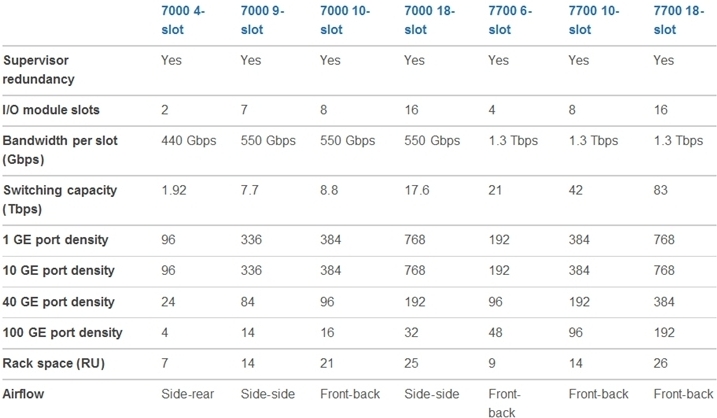Select the I/O module slots row label
The width and height of the screenshot is (717, 418).
pos(51,110)
